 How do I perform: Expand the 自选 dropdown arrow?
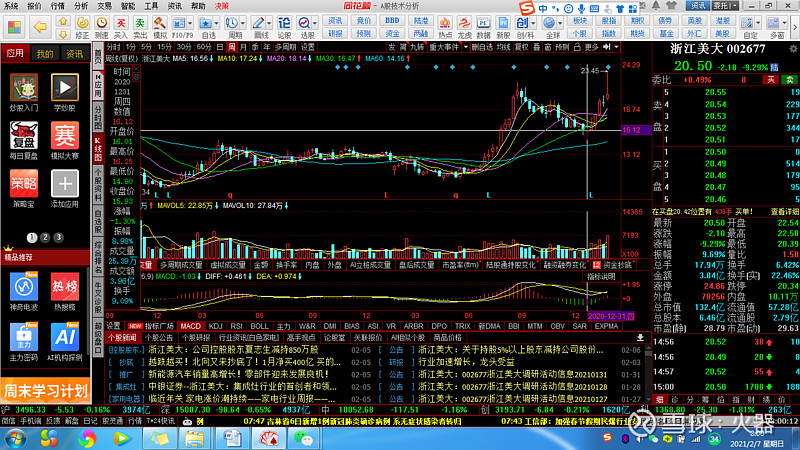216,23
